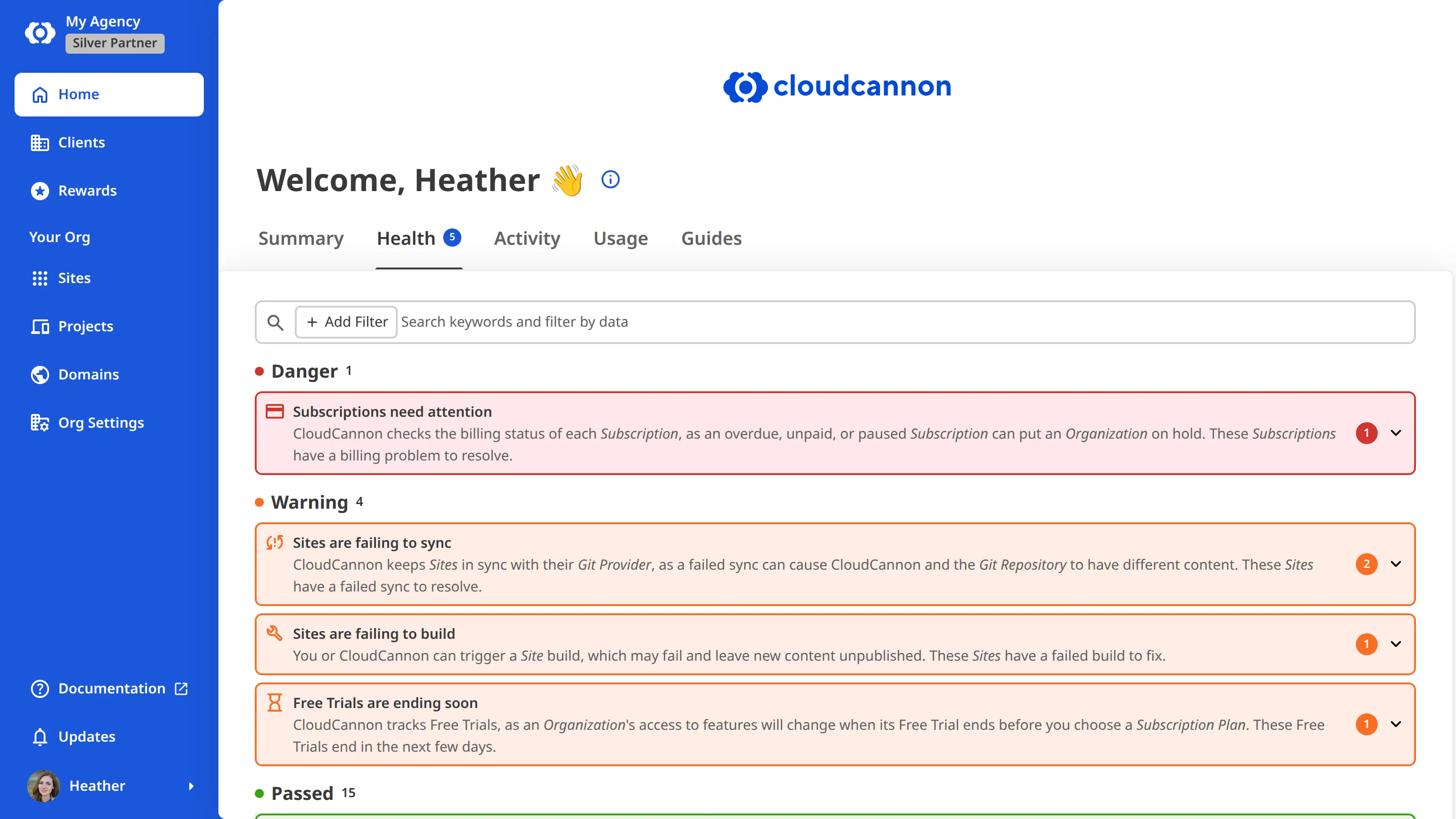This screenshot has width=1456, height=819.
Task: Expand the Subscriptions need attention panel
Action: pos(1396,434)
